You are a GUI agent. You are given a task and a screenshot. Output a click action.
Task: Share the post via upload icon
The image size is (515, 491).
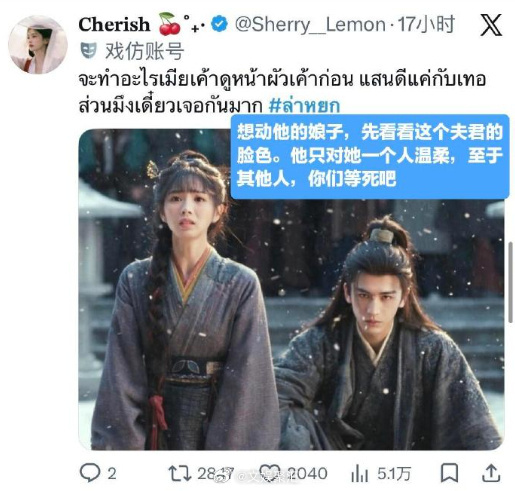pyautogui.click(x=491, y=473)
